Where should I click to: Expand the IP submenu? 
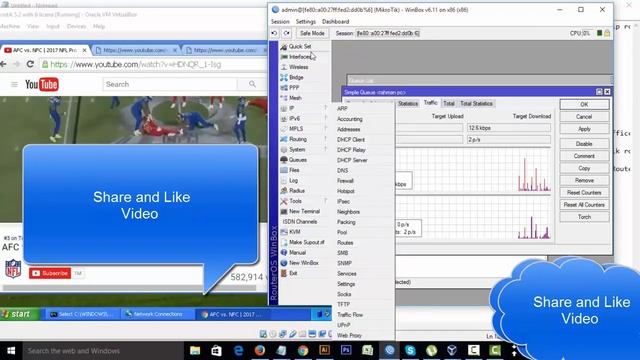304,108
